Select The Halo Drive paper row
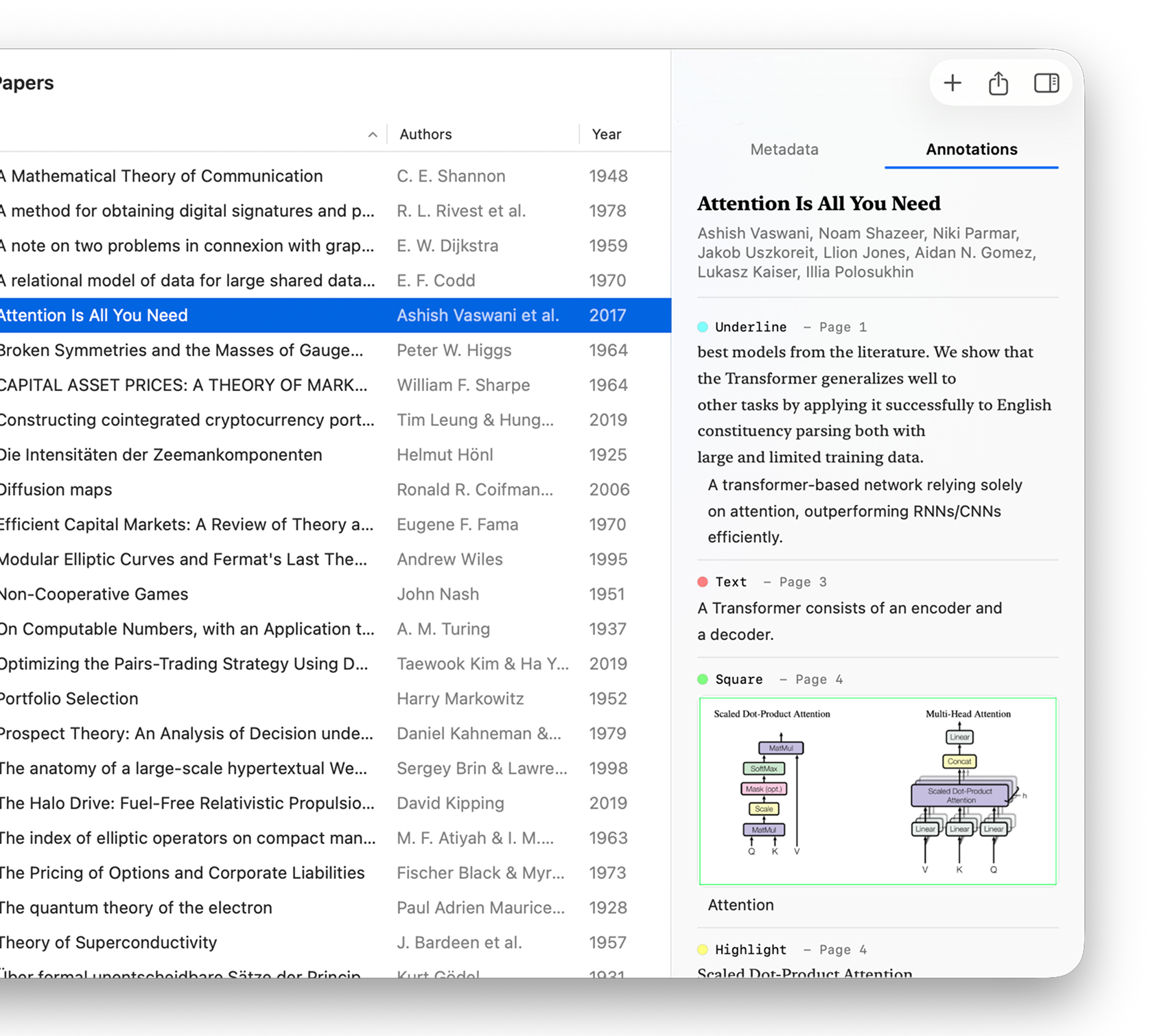The width and height of the screenshot is (1157, 1036). pos(335,803)
